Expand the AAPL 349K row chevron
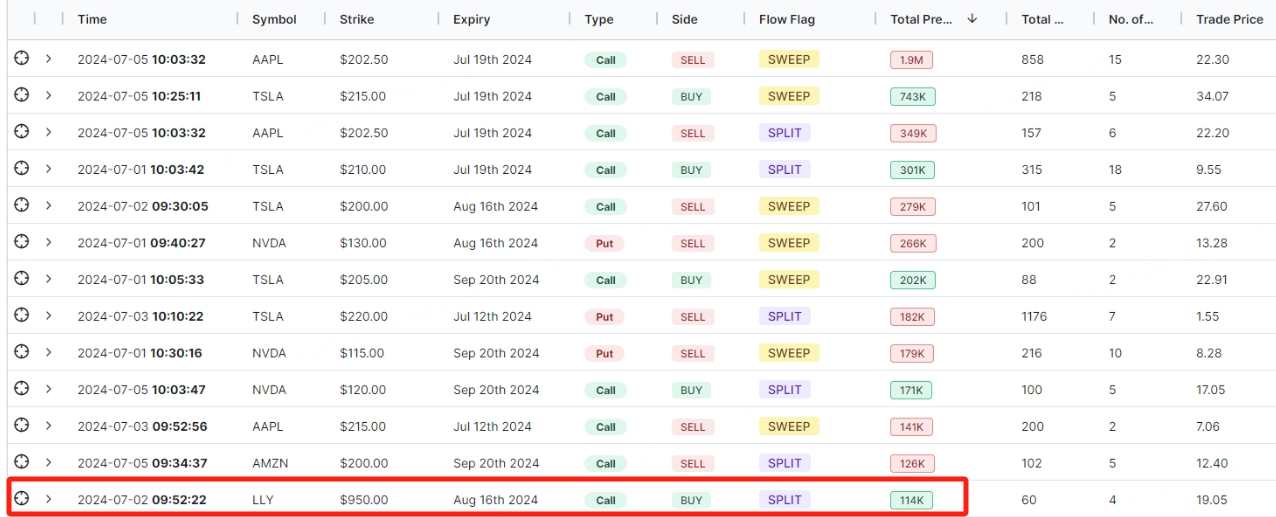This screenshot has height=517, width=1276. (48, 132)
